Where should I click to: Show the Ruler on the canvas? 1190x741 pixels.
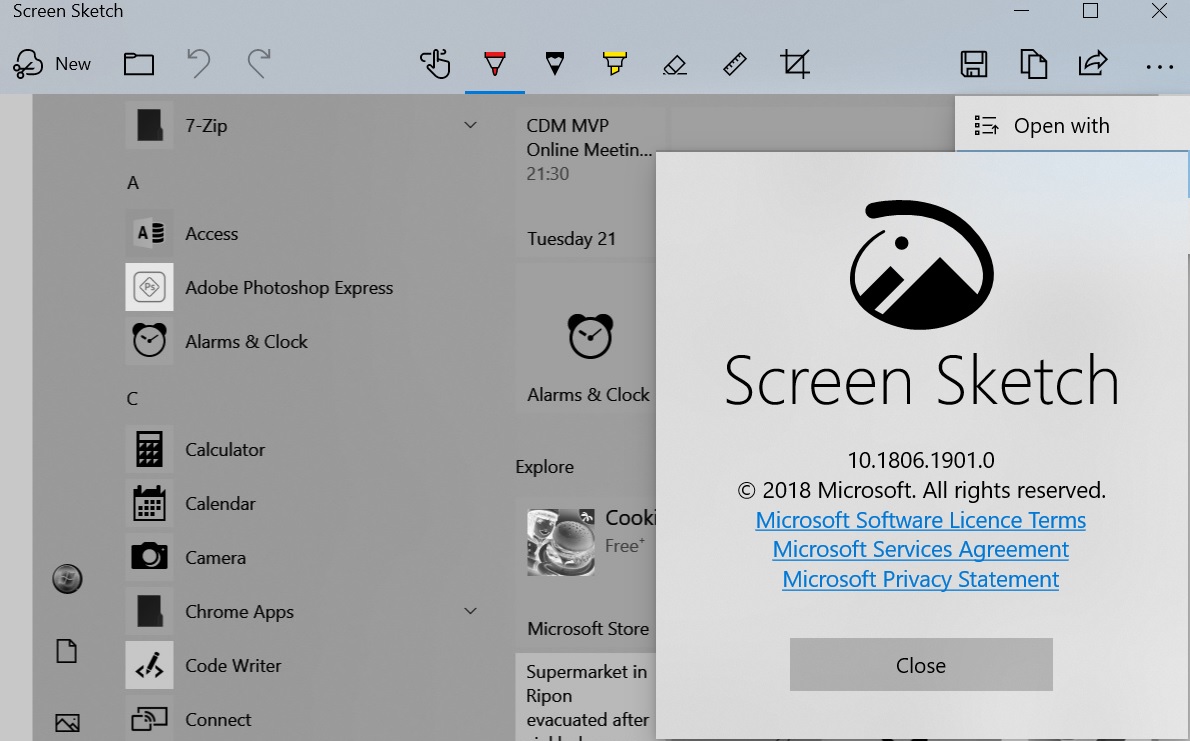[734, 63]
